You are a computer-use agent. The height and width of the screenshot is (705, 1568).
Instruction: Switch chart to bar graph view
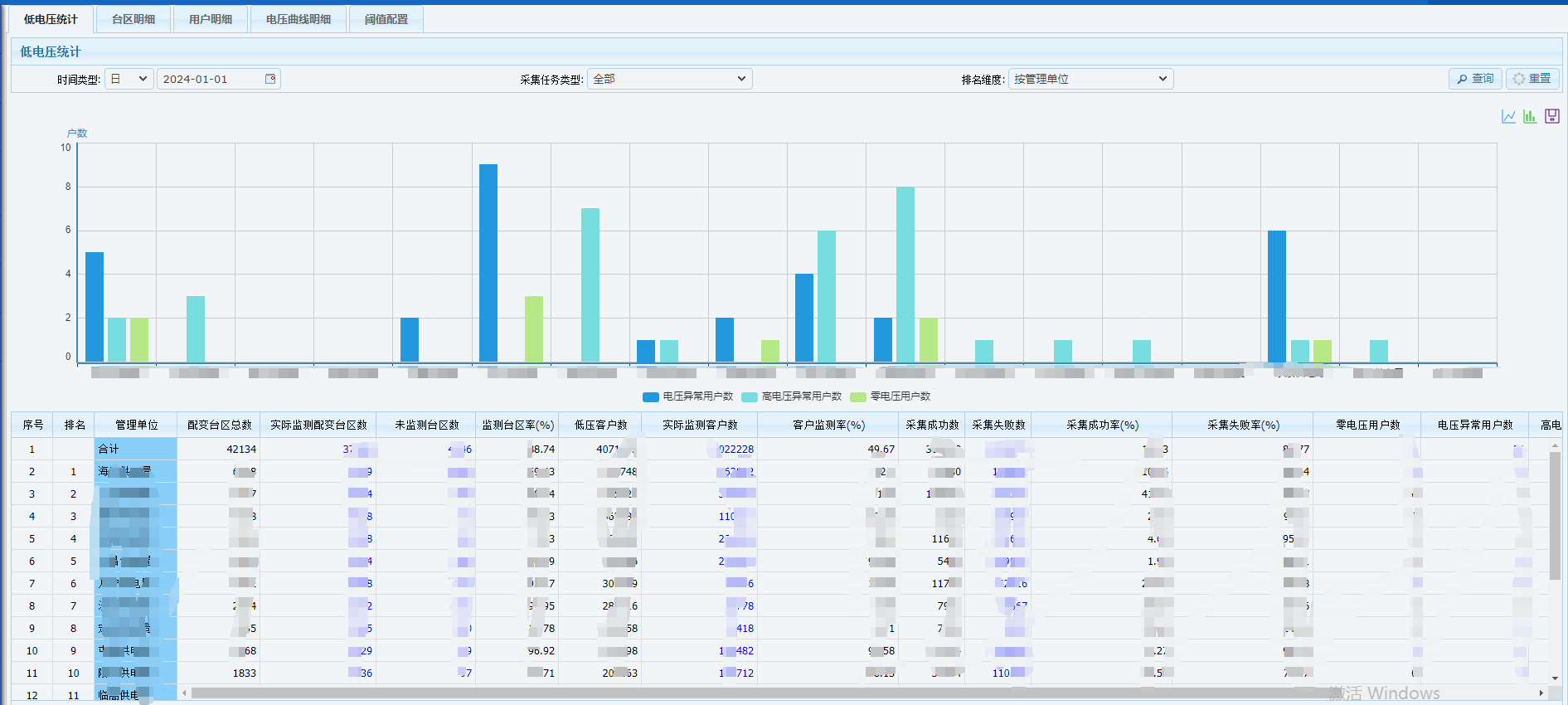tap(1530, 116)
